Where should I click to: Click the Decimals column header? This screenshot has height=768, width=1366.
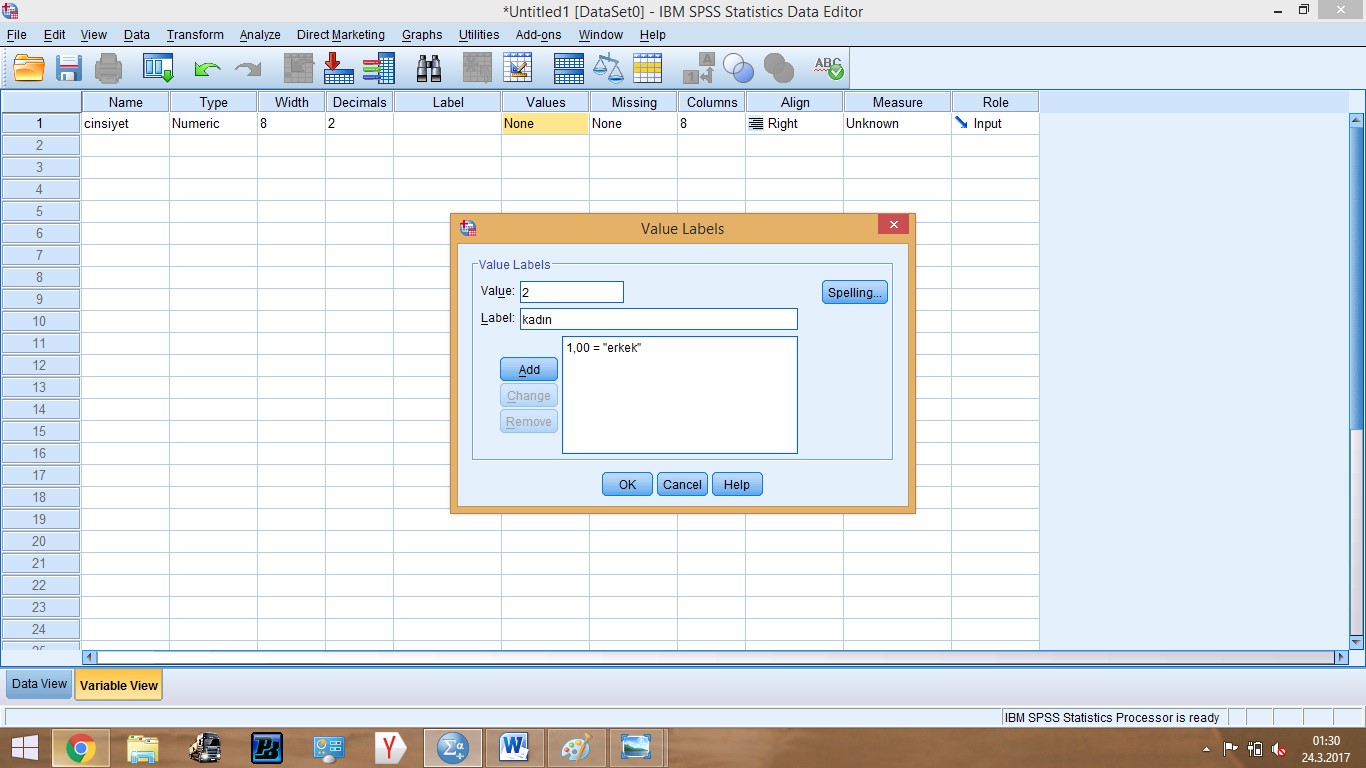(359, 102)
